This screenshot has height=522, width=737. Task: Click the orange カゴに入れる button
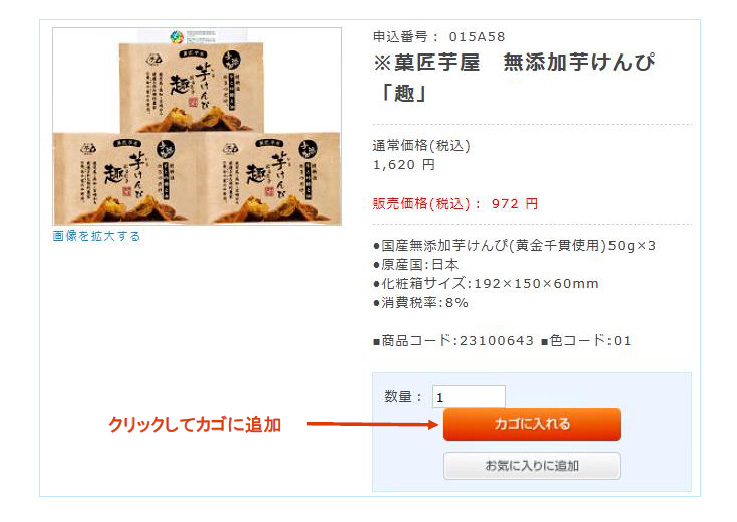click(x=532, y=424)
